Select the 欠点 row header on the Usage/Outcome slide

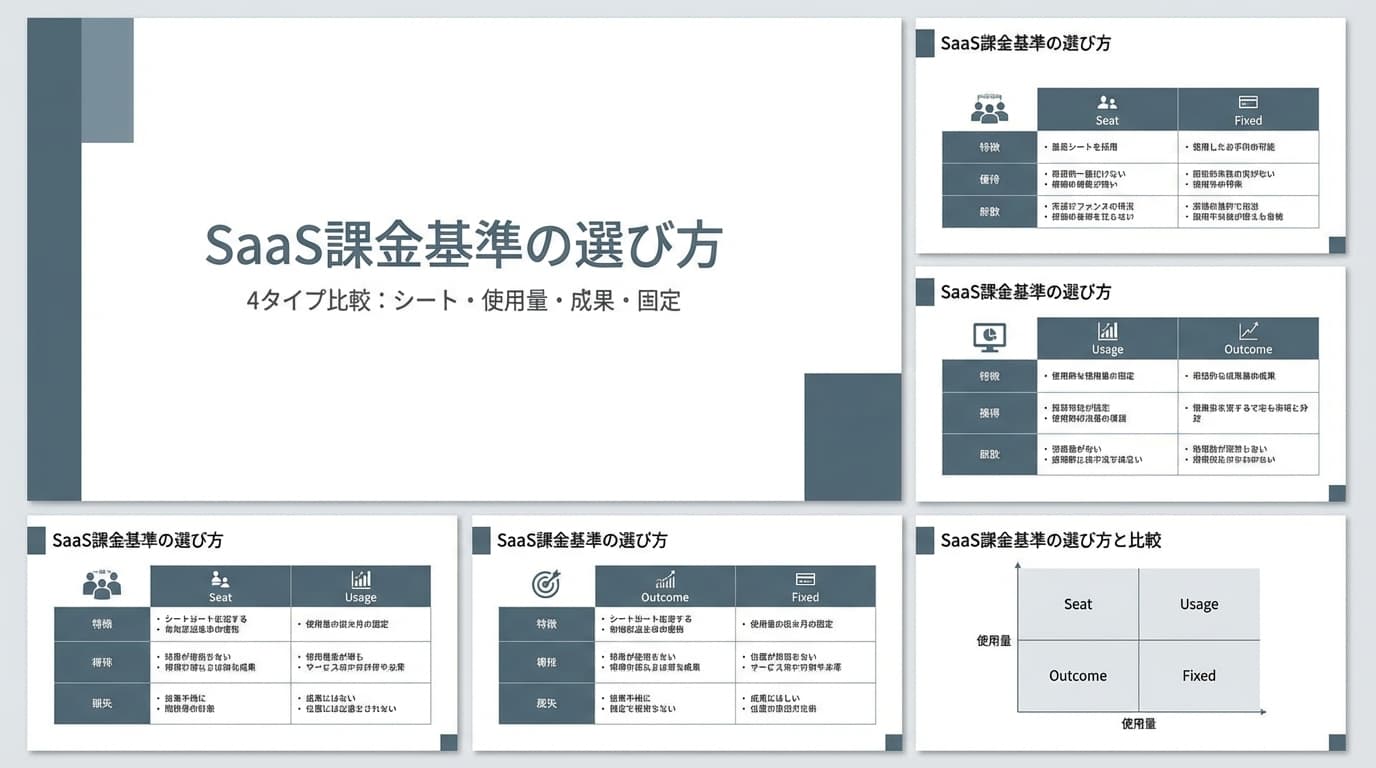pos(989,455)
